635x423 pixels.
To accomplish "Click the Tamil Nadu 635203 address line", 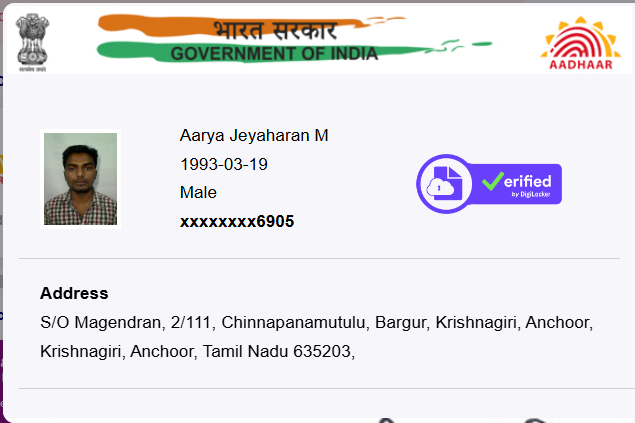I will [x=198, y=351].
